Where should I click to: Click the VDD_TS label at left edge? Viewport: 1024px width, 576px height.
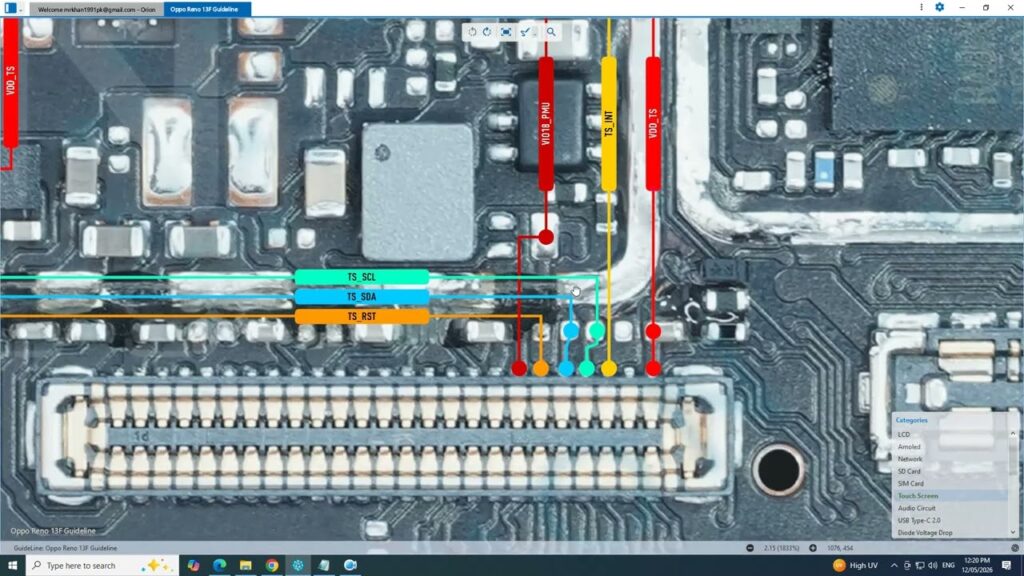tap(10, 82)
